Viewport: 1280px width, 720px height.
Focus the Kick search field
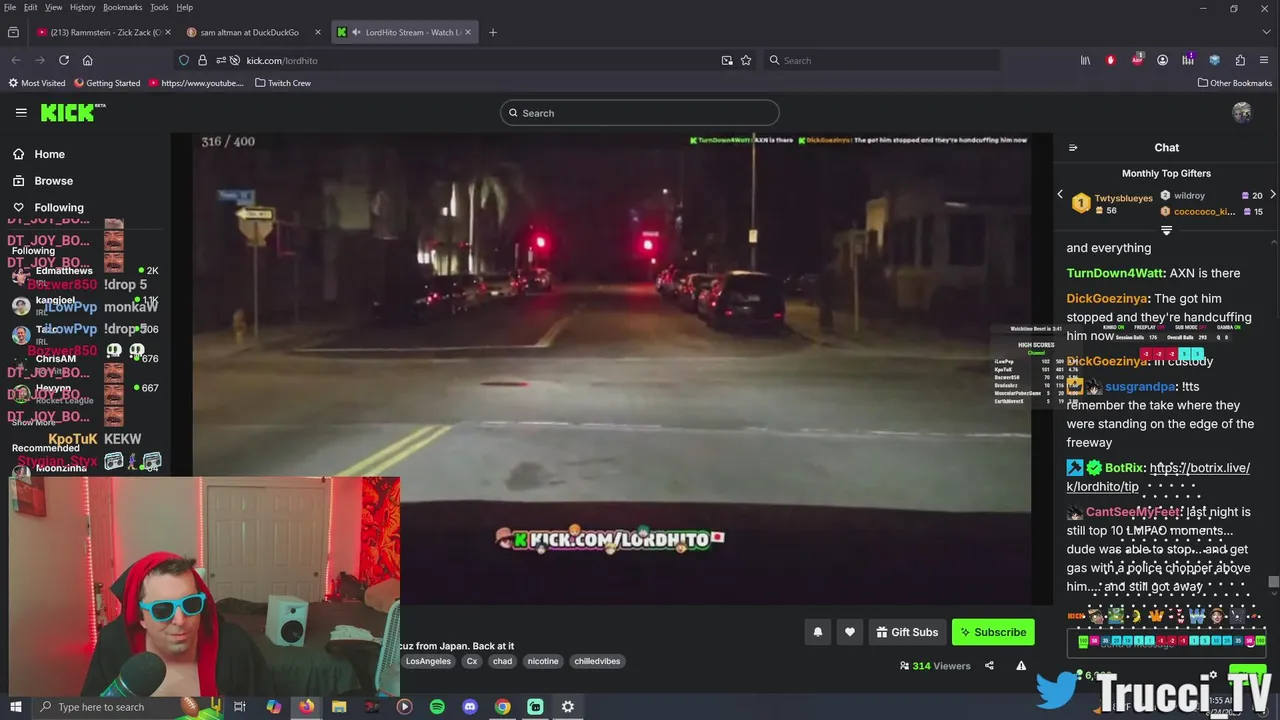click(640, 113)
